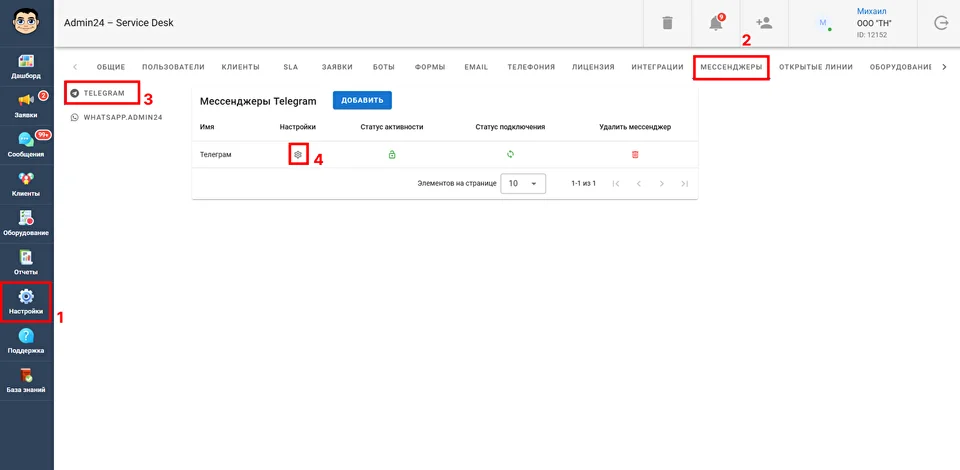The height and width of the screenshot is (470, 960).
Task: Open the База знаний sidebar section
Action: point(26,381)
